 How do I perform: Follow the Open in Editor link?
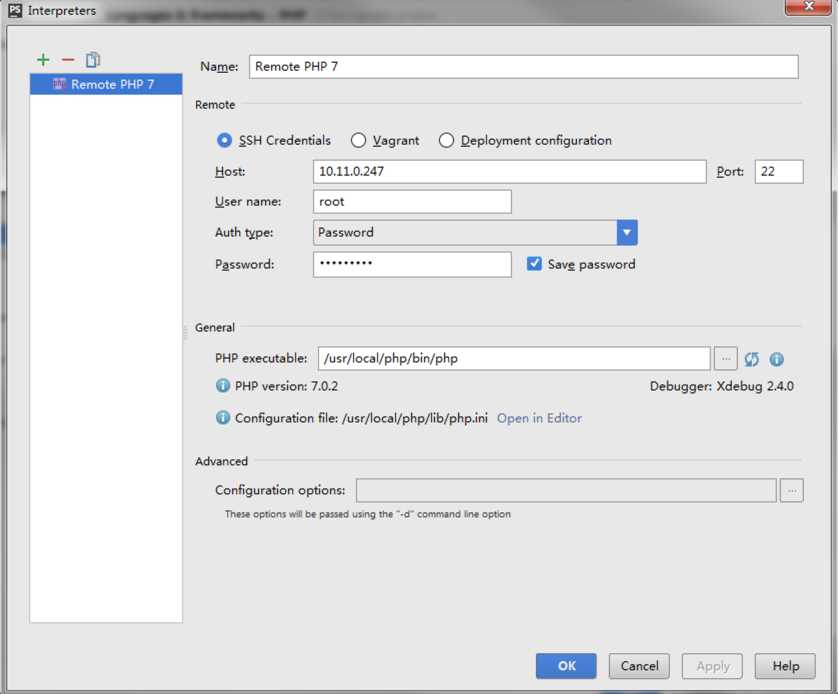tap(539, 418)
